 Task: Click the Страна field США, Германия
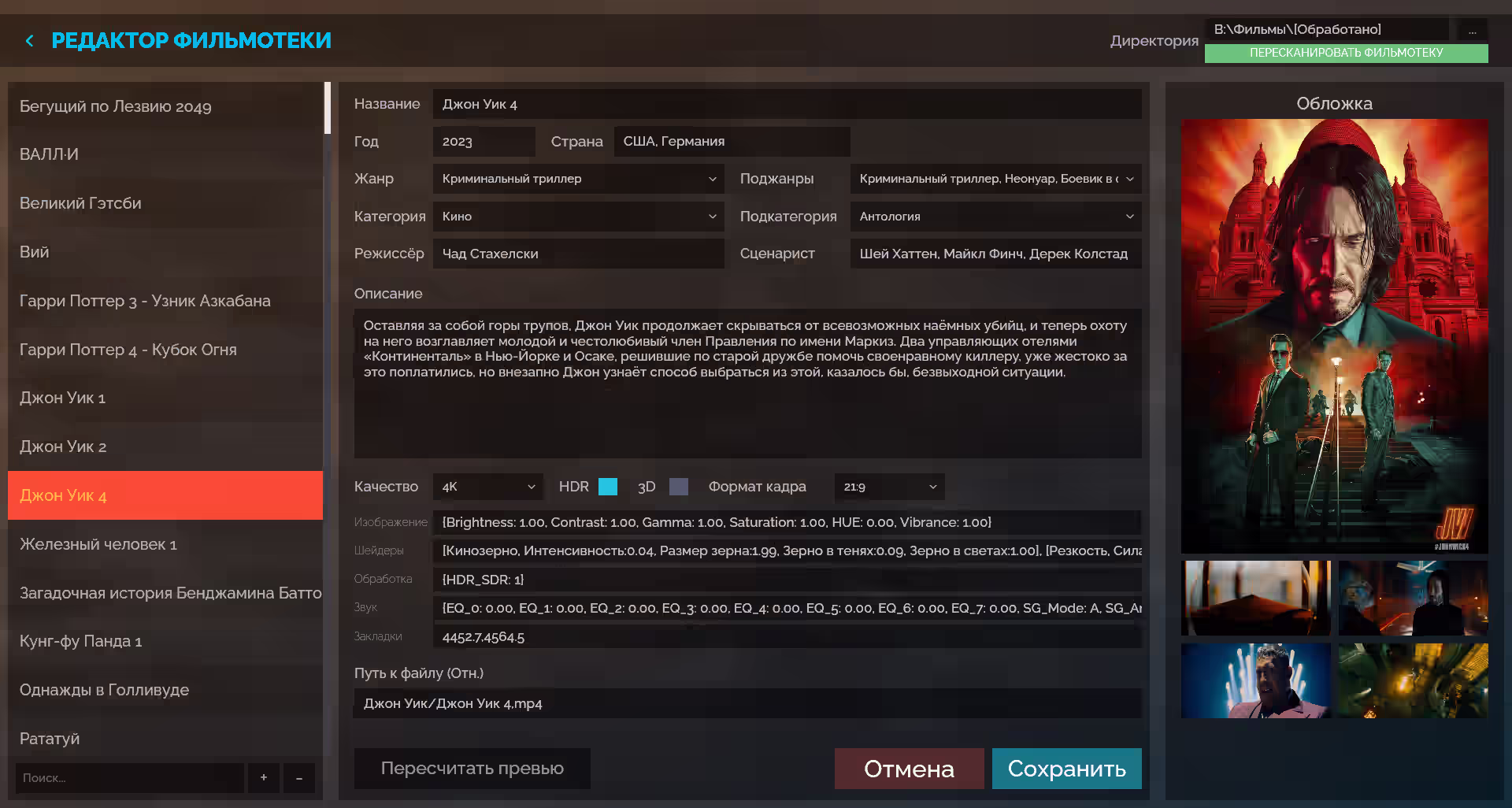732,142
